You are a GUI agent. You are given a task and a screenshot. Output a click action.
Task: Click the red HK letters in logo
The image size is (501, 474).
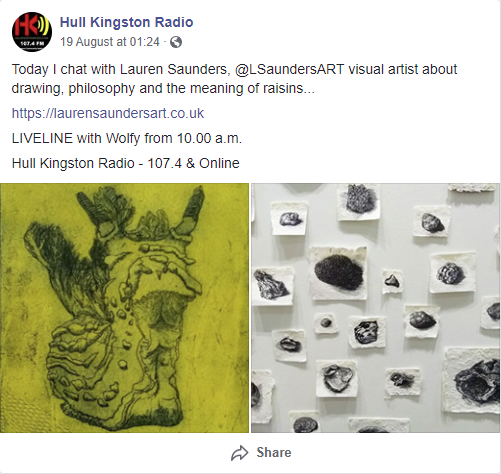(25, 26)
